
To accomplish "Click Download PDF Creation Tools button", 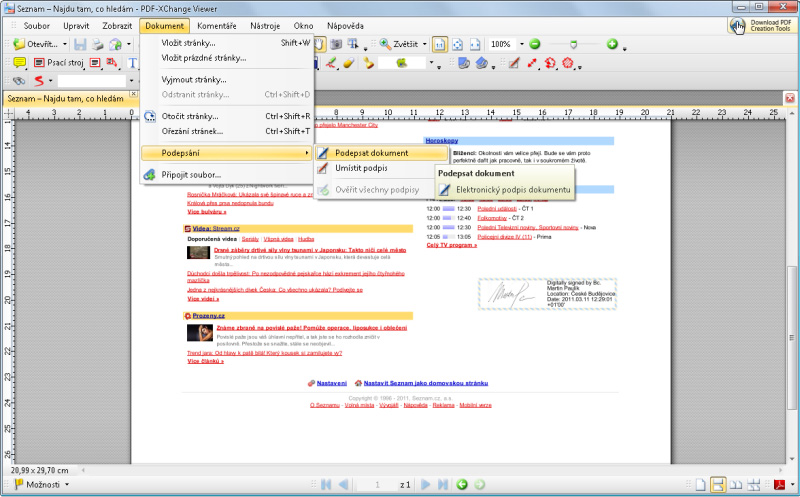I will click(x=763, y=25).
